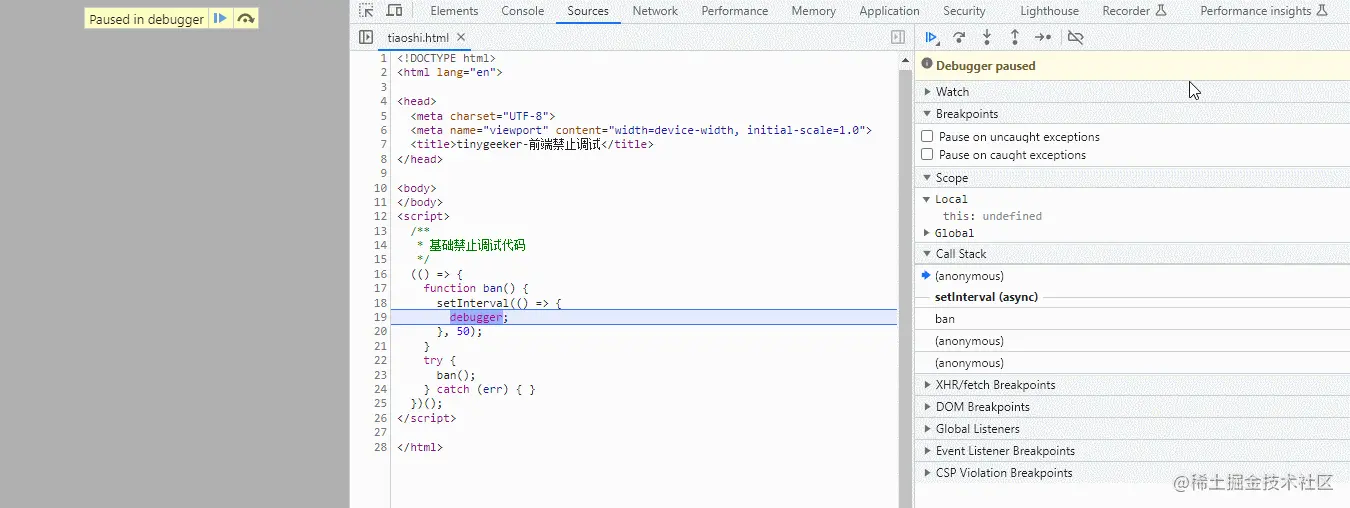This screenshot has height=508, width=1350.
Task: Switch to the Elements tab
Action: pyautogui.click(x=454, y=11)
